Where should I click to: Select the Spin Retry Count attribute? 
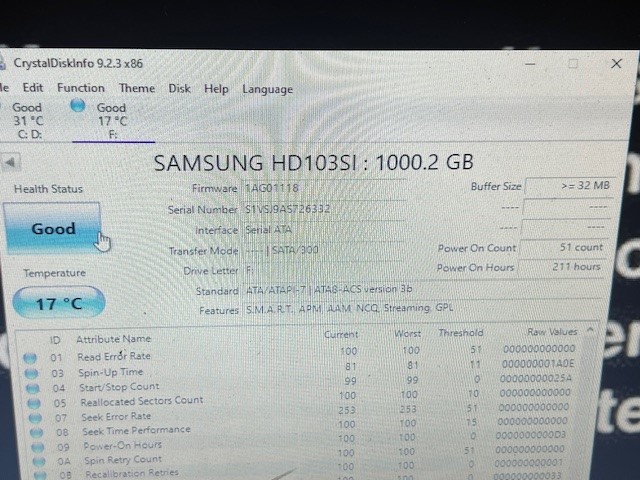123,460
